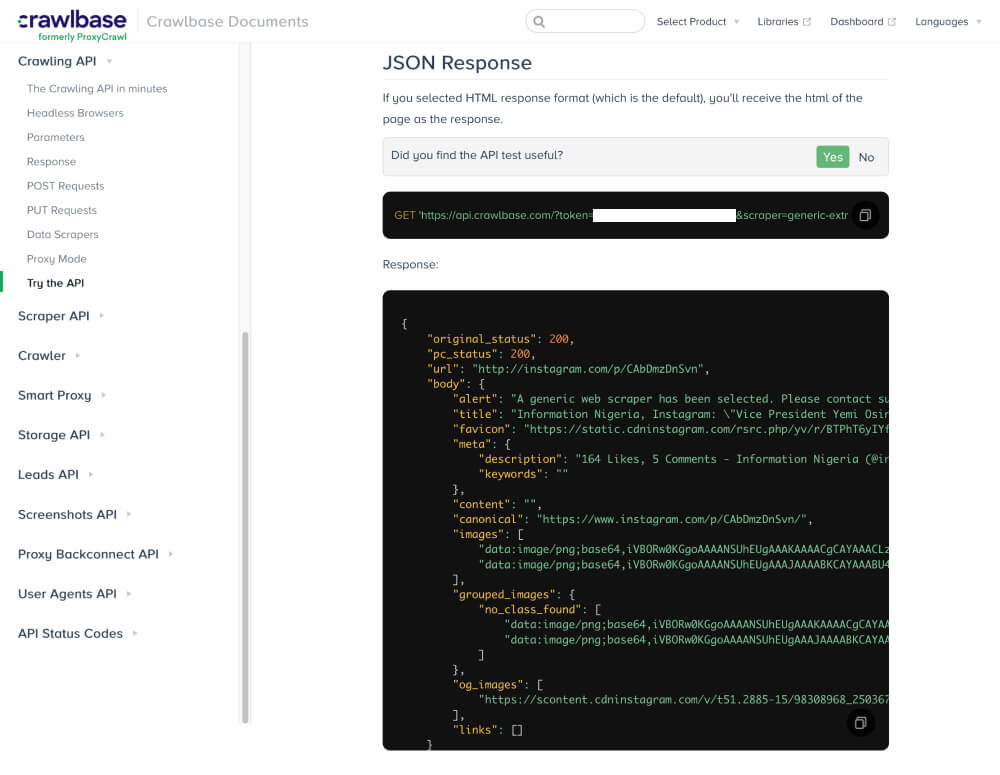Click the search magnifier icon
Image resolution: width=1000 pixels, height=775 pixels.
[541, 20]
